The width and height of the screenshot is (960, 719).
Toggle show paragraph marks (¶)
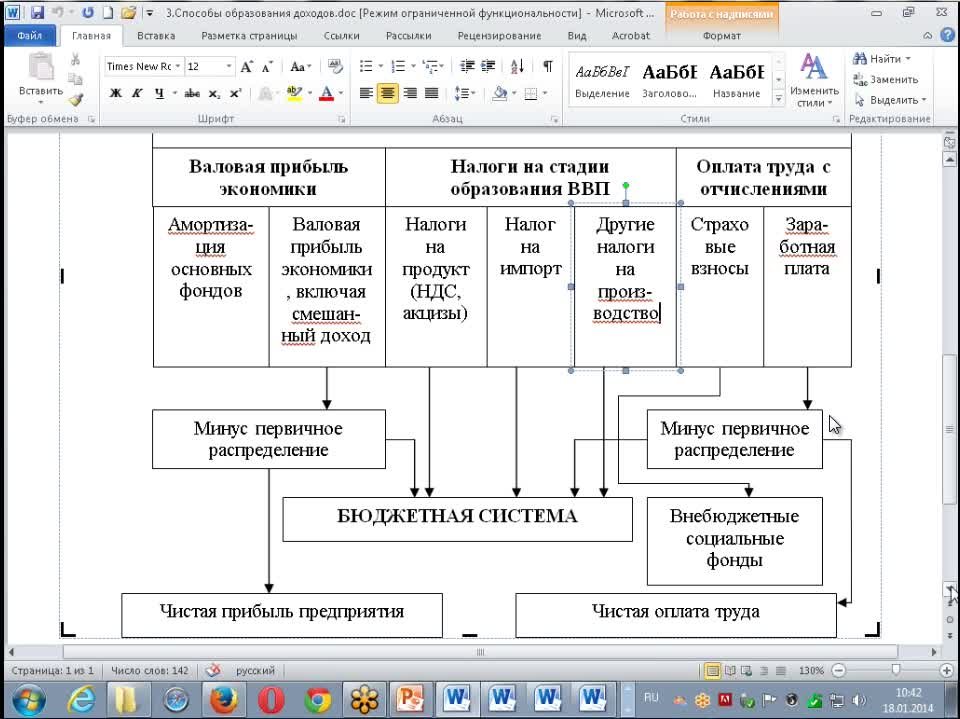click(x=548, y=67)
